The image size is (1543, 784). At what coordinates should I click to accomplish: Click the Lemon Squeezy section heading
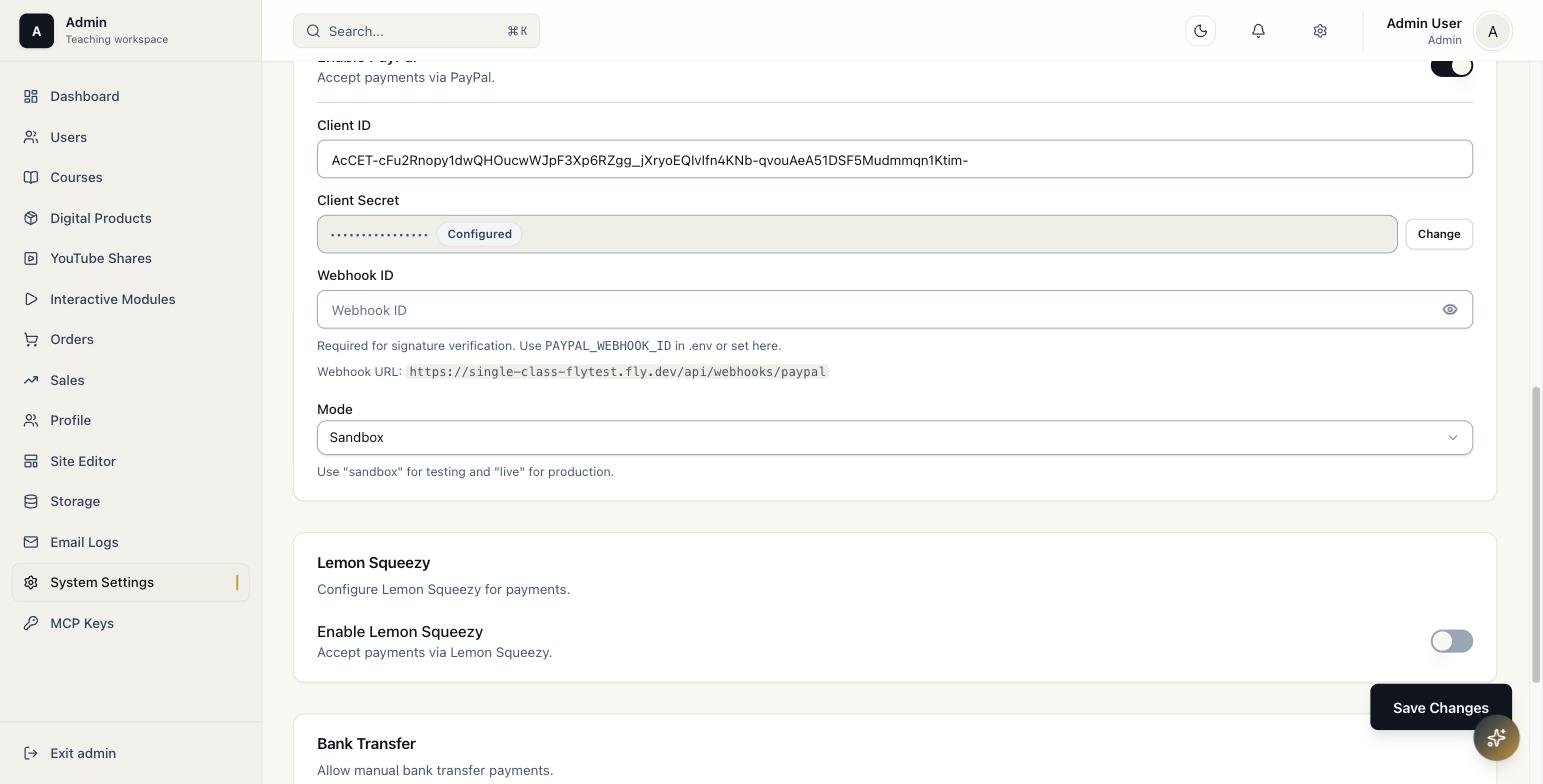[373, 563]
